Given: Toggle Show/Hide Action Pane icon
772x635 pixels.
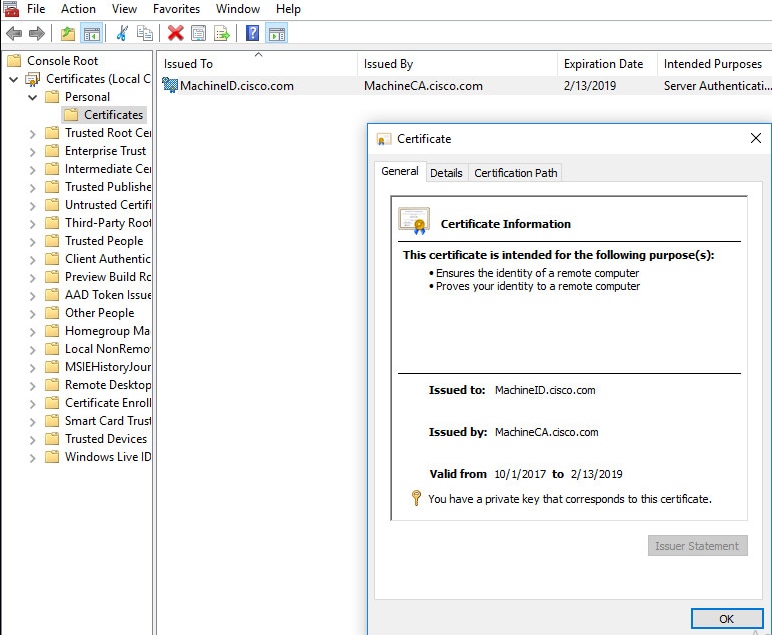Looking at the screenshot, I should [277, 33].
